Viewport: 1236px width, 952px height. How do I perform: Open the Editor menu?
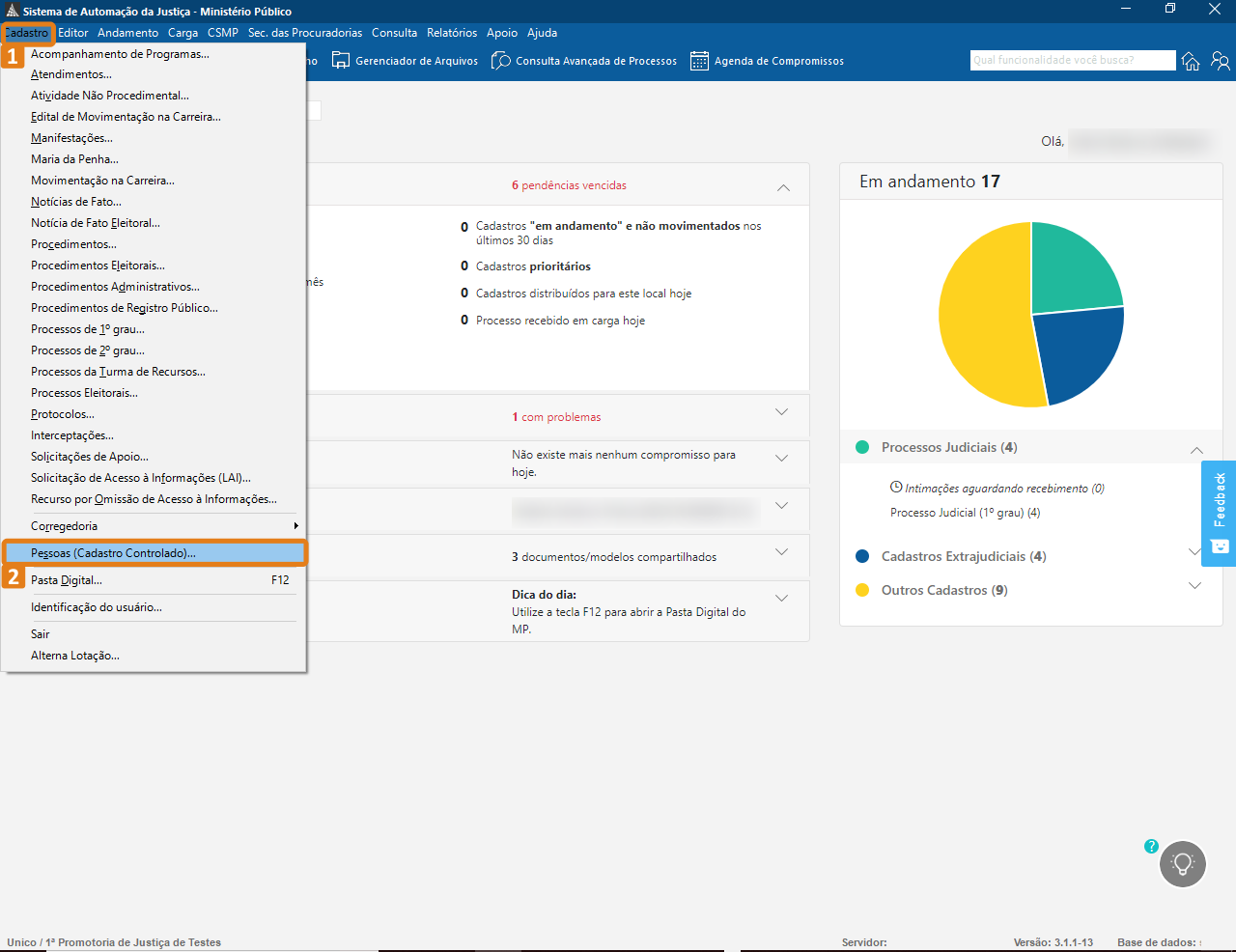[x=73, y=33]
